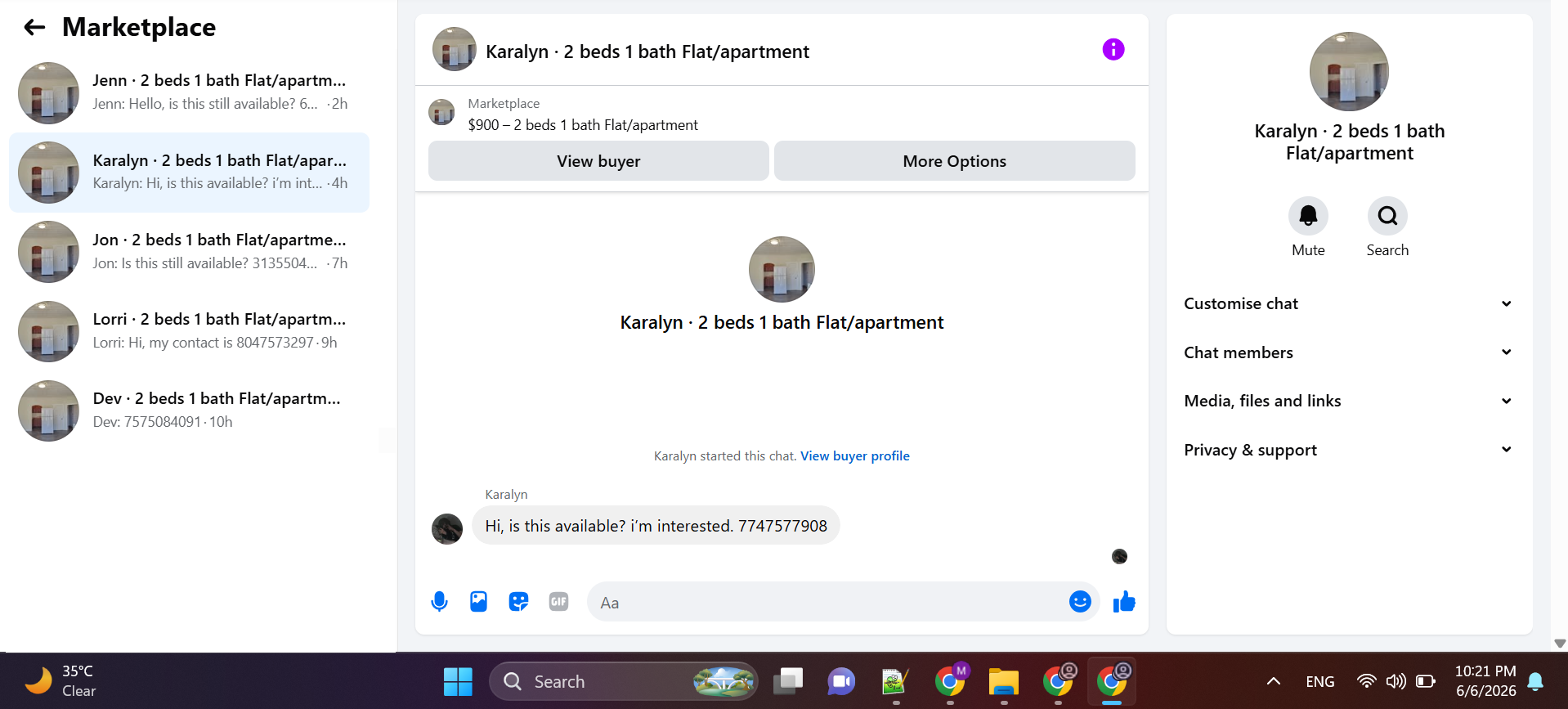Send a thumbs-up like

click(x=1124, y=602)
